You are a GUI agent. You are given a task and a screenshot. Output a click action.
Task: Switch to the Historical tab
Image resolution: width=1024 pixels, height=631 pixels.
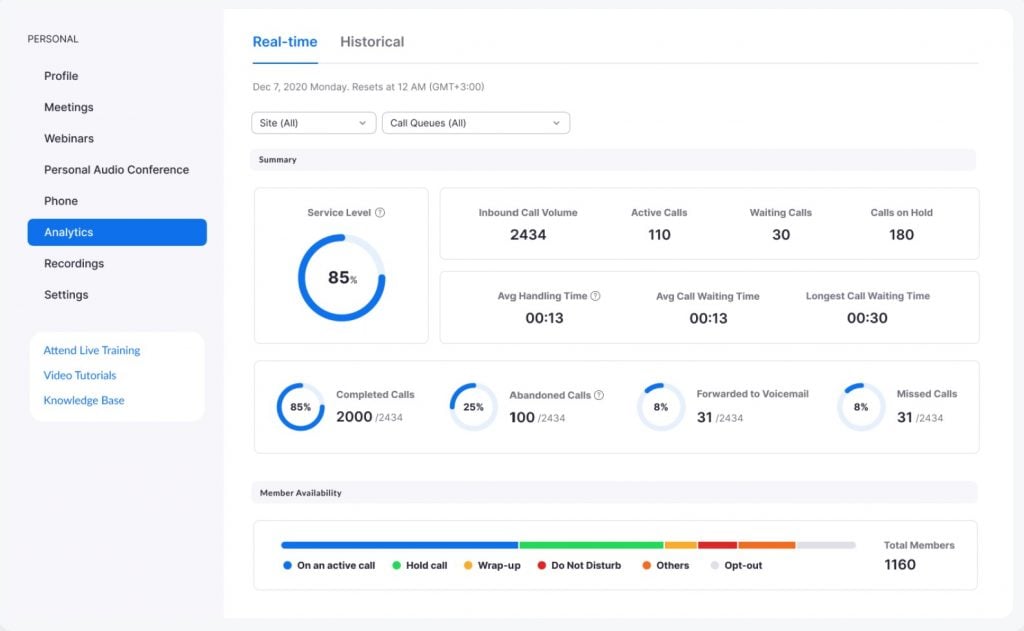point(371,42)
